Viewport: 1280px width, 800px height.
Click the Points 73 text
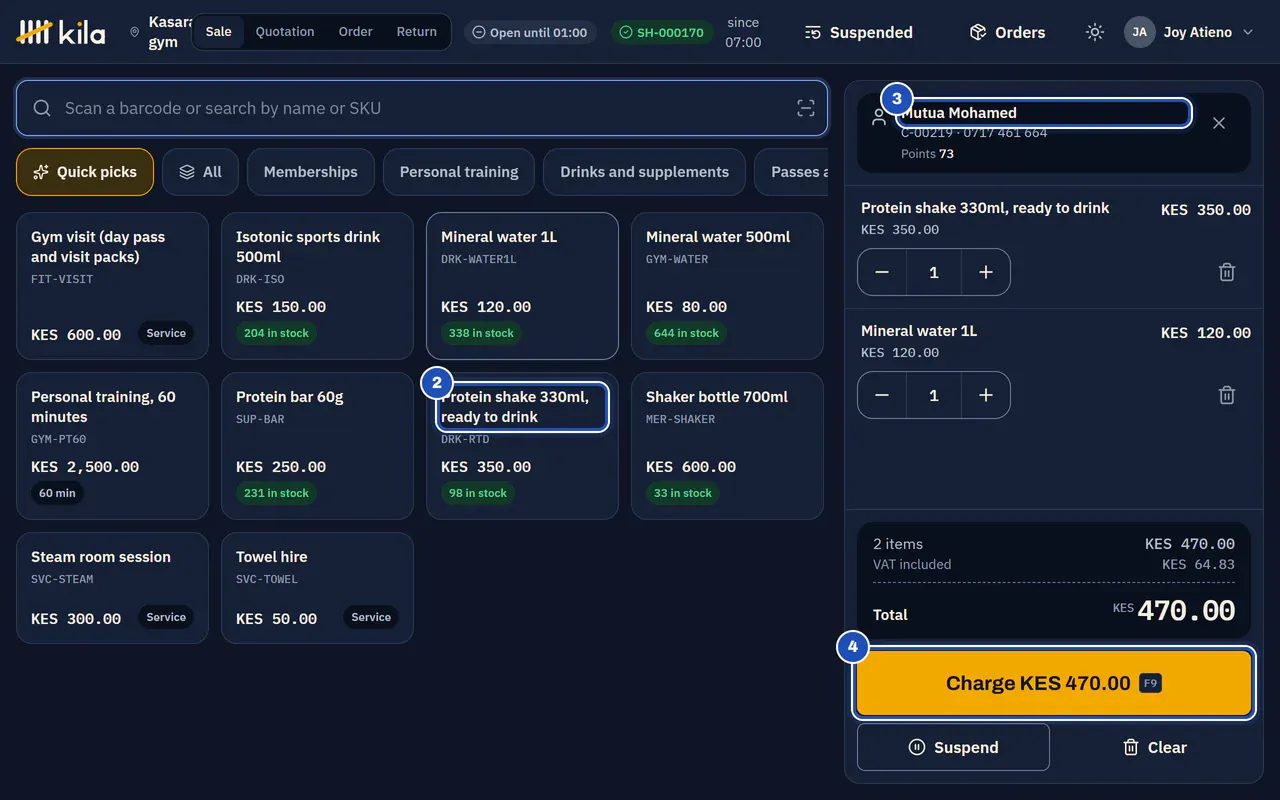pos(927,154)
